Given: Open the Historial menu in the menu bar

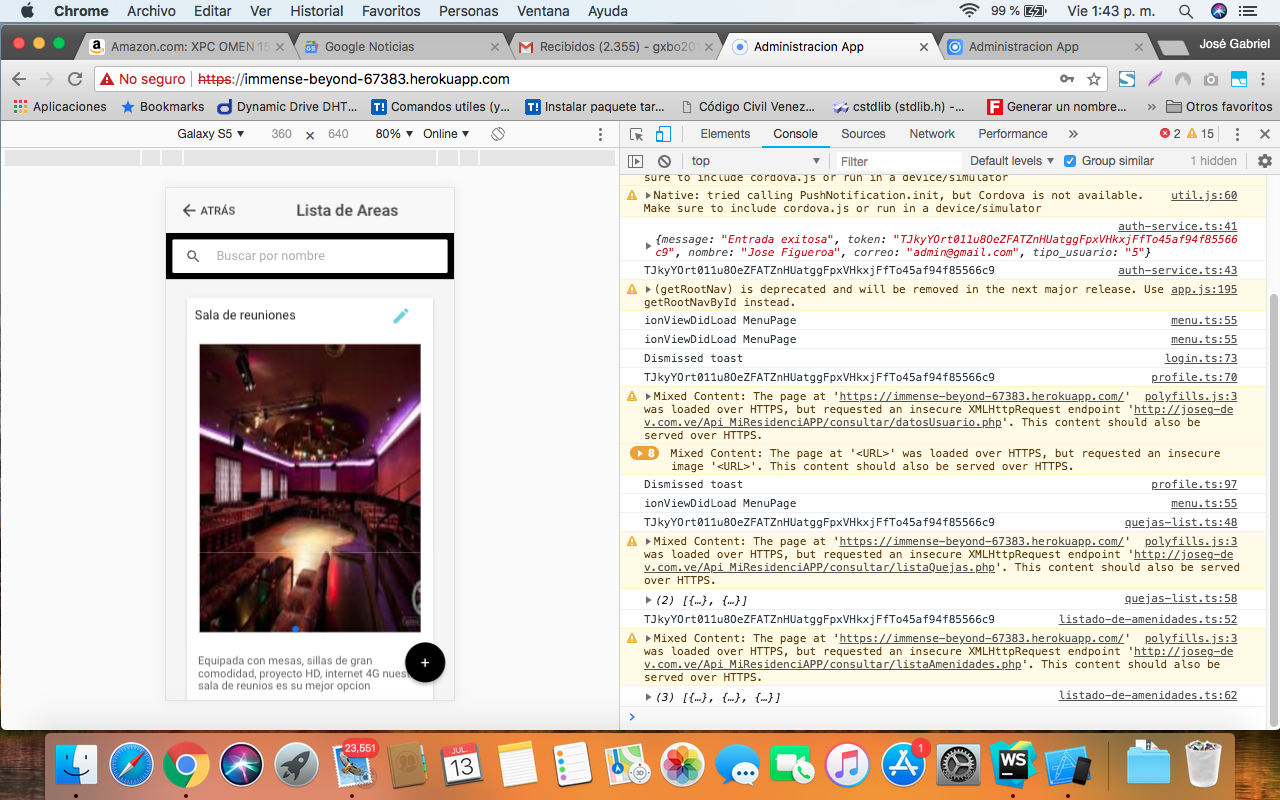Looking at the screenshot, I should (316, 11).
